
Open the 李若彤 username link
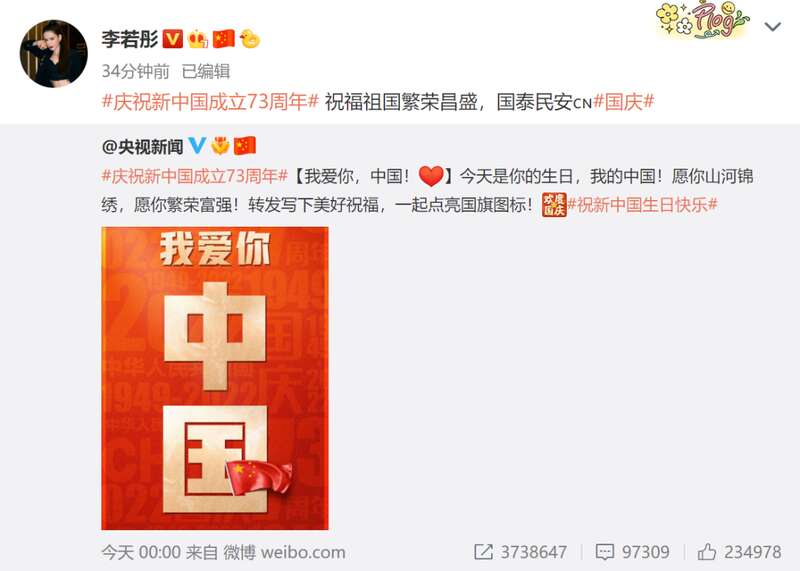click(130, 39)
